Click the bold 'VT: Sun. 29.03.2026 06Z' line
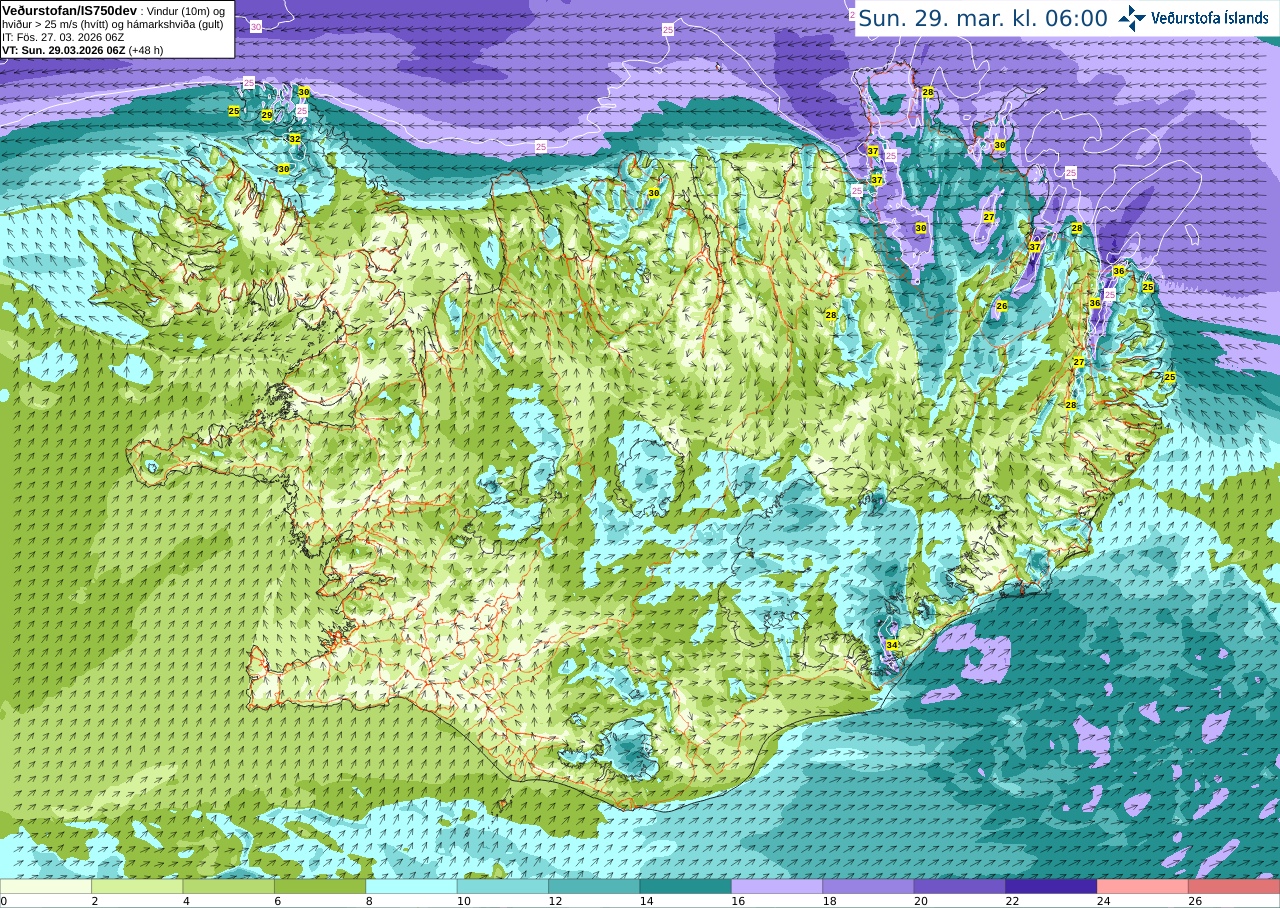1280x908 pixels. pos(63,50)
